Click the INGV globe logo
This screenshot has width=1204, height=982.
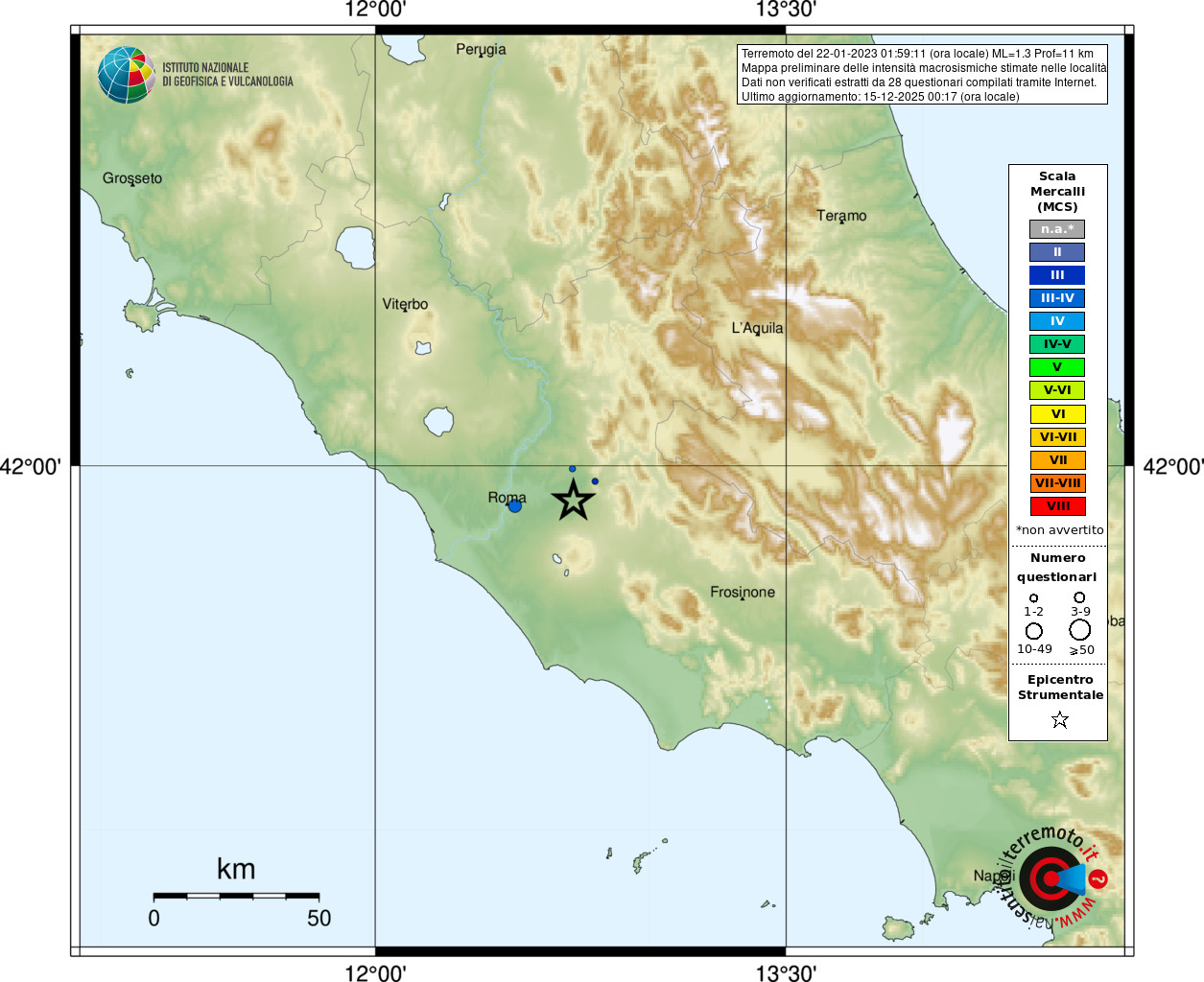tap(127, 75)
